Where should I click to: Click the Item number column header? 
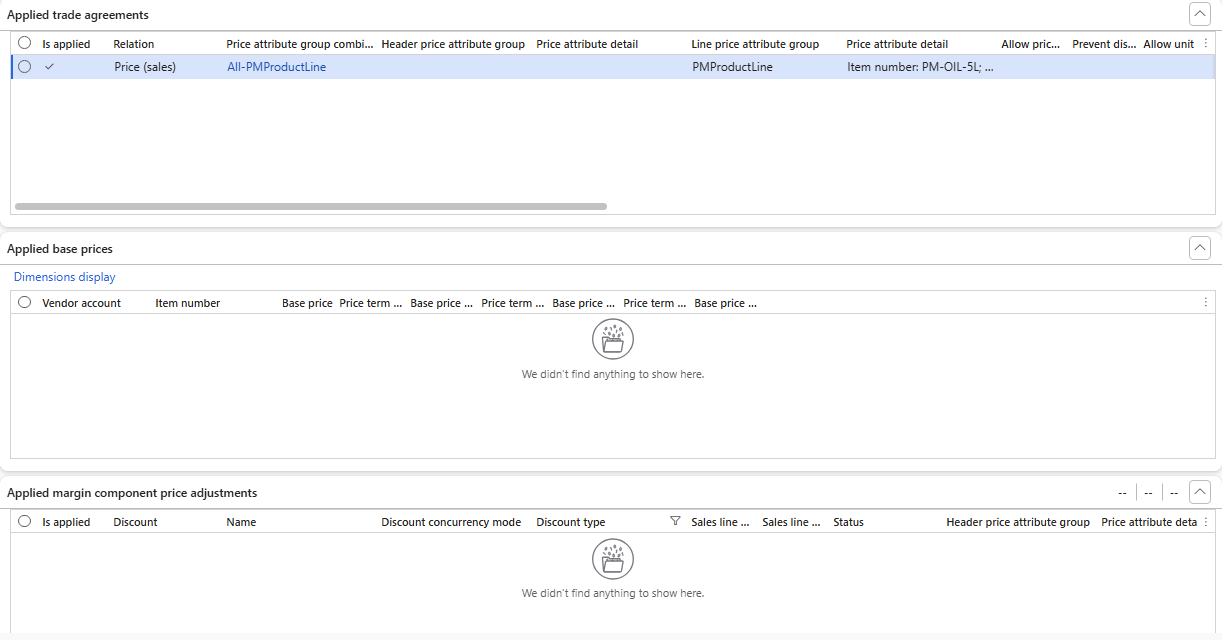coord(187,303)
